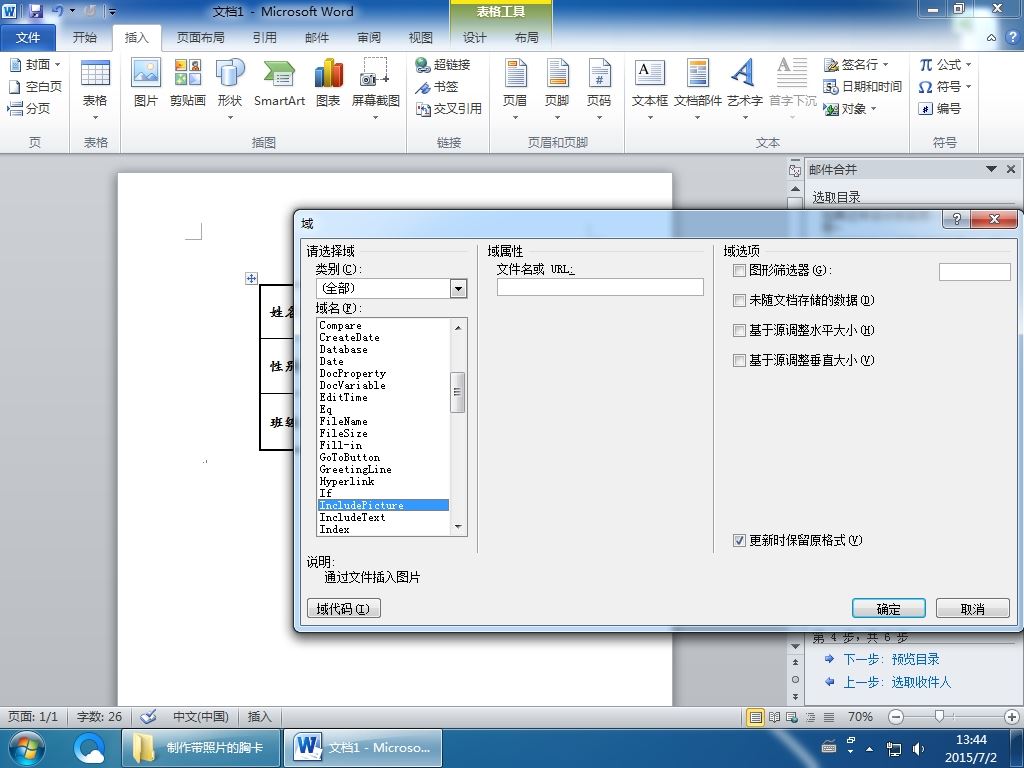Click the 图形筛选器 text box

974,272
